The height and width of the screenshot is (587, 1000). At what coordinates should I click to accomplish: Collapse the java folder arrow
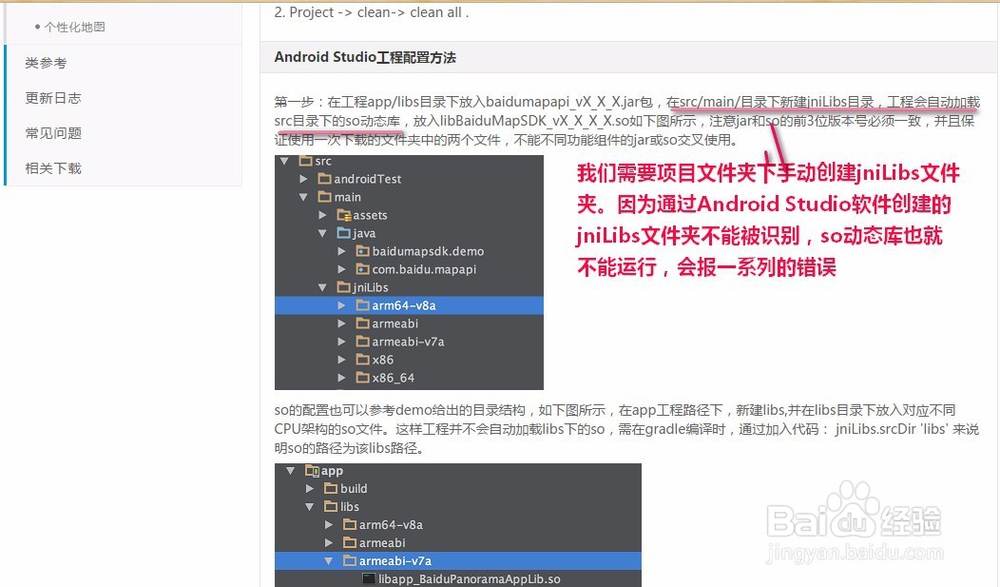323,234
